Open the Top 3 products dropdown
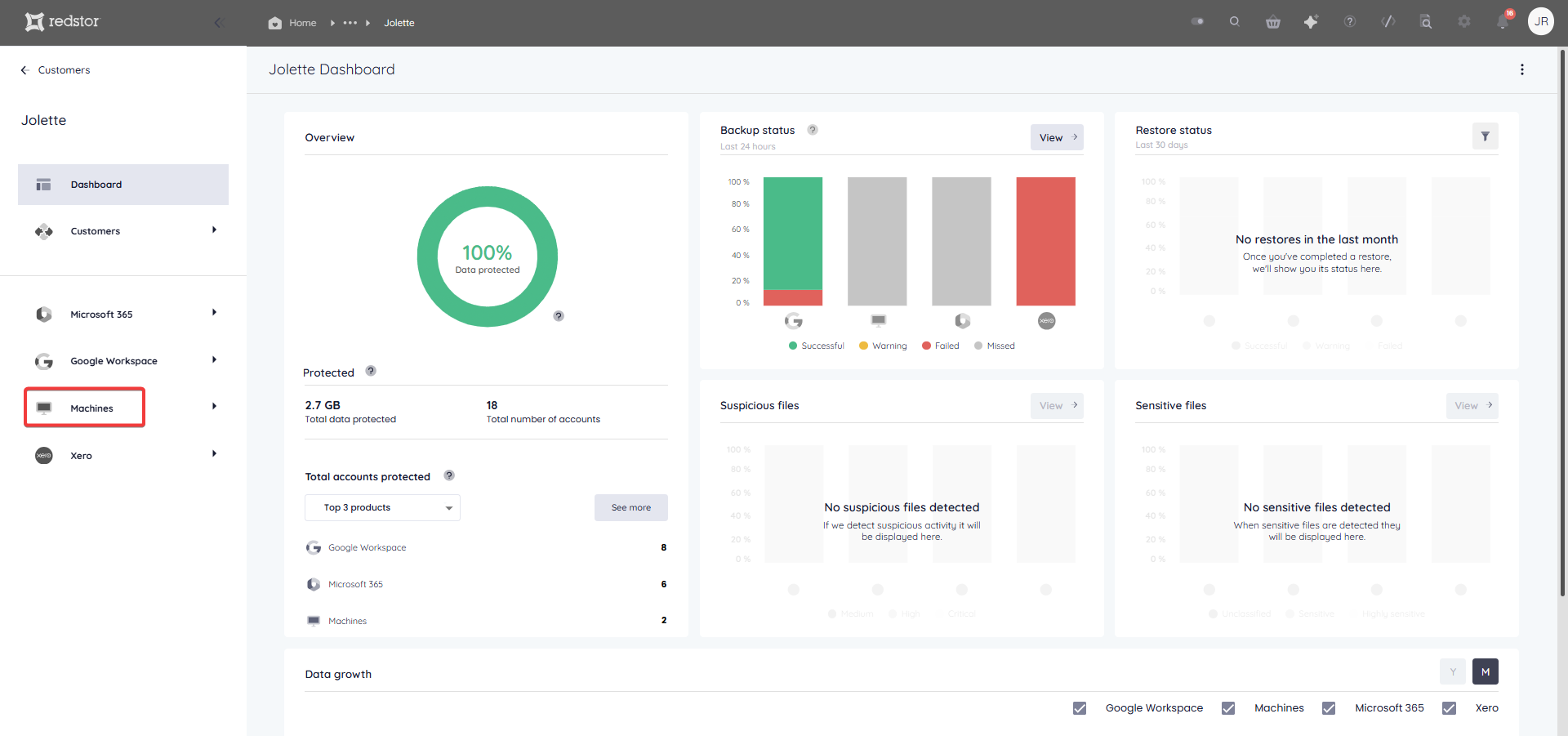Image resolution: width=1568 pixels, height=736 pixels. point(382,508)
